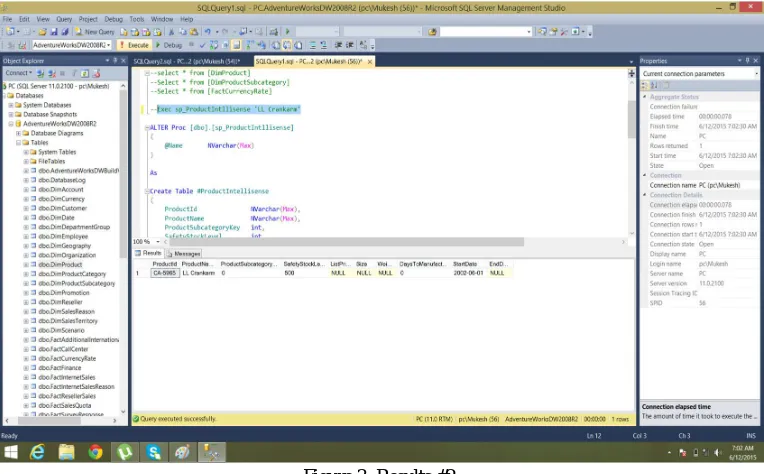
Task: Sort Properties in Alphabetical view
Action: pyautogui.click(x=654, y=85)
